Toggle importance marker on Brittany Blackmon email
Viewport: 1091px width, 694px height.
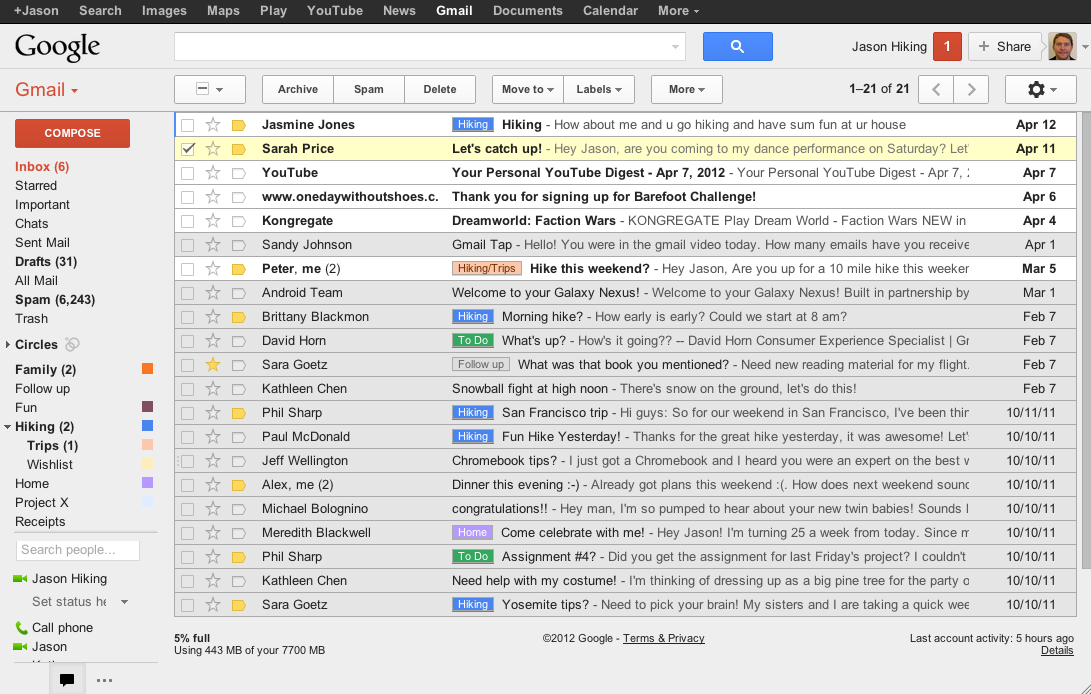pyautogui.click(x=239, y=317)
